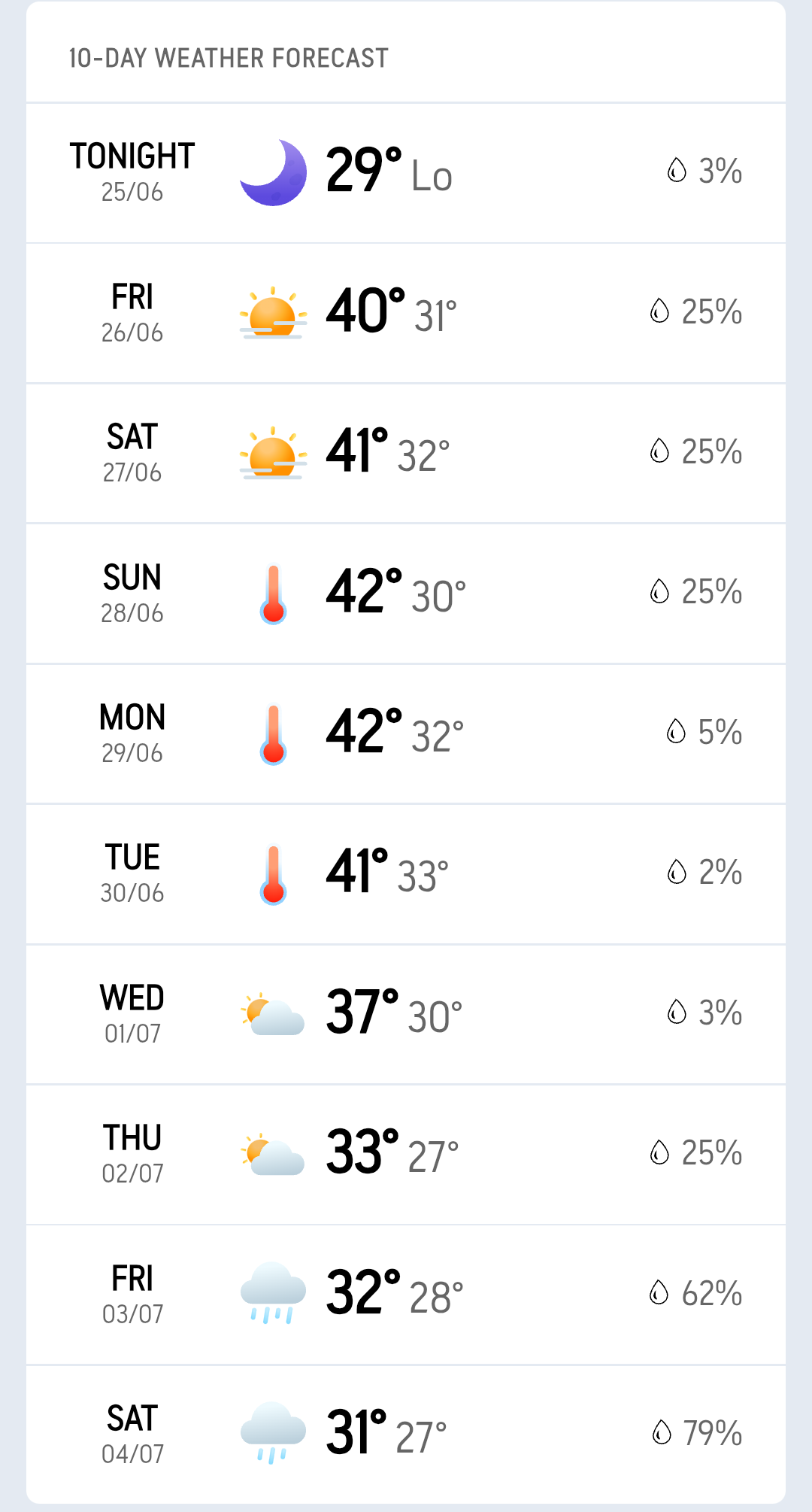This screenshot has width=812, height=1512.
Task: Click the raindrop icon beside 62%
Action: click(659, 1292)
